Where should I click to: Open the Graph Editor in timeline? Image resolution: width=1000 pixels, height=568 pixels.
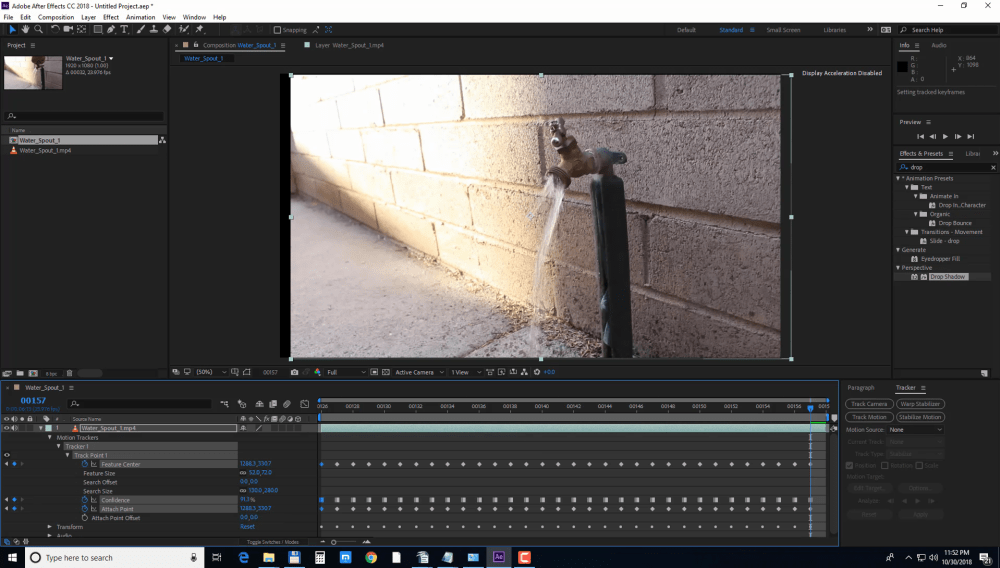(x=305, y=404)
